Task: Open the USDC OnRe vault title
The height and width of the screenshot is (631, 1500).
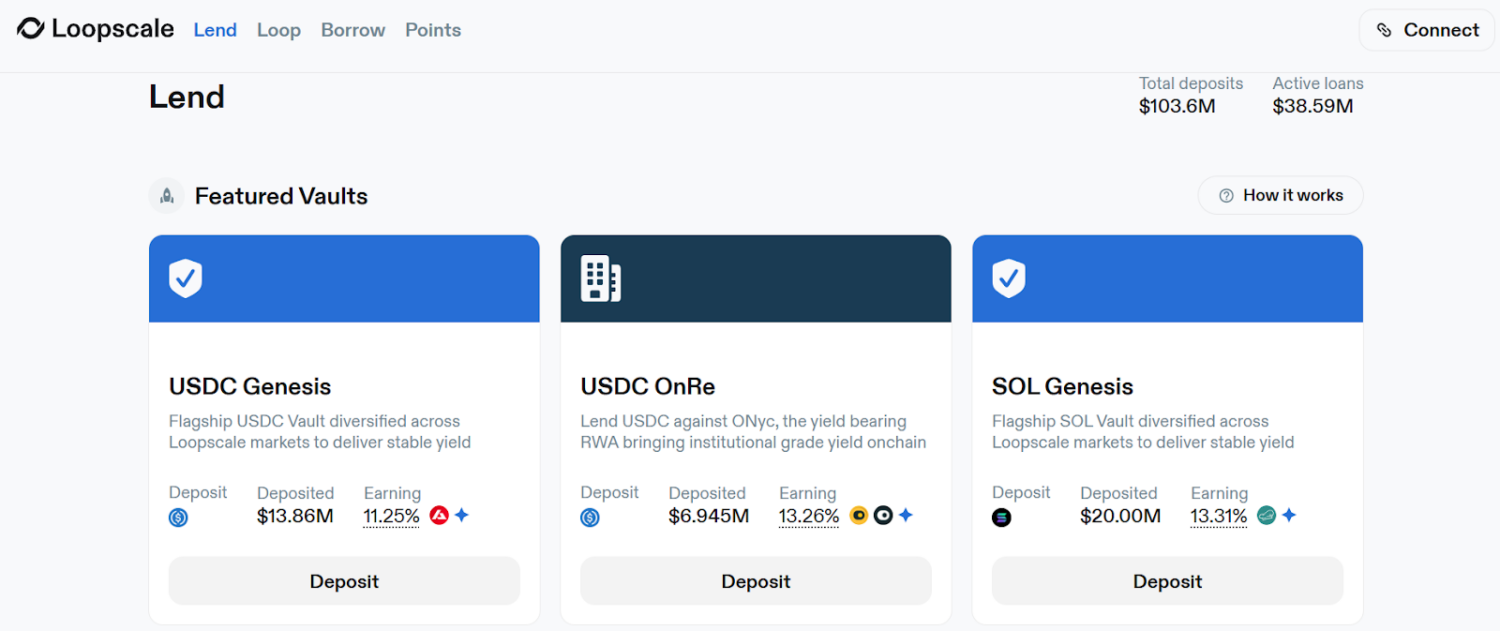Action: click(x=647, y=386)
